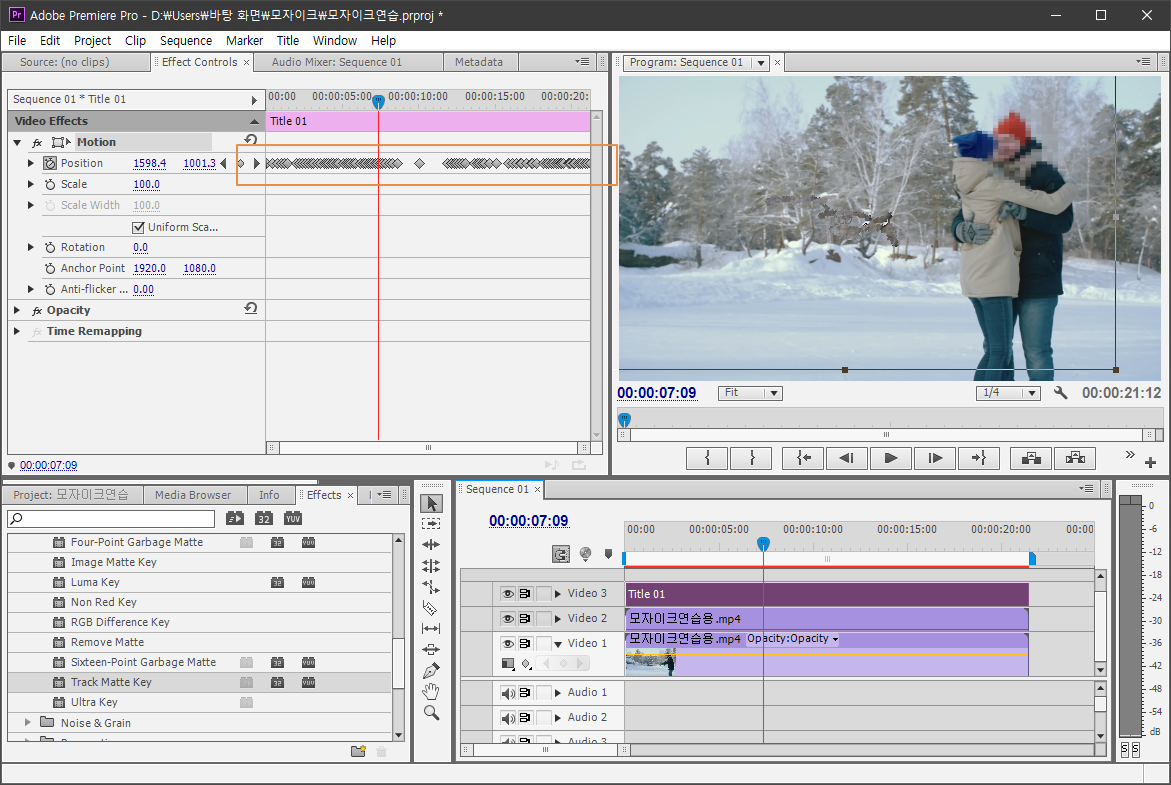The image size is (1171, 785).
Task: Switch to Audio Mixer: Sequence 01 tab
Action: point(337,62)
